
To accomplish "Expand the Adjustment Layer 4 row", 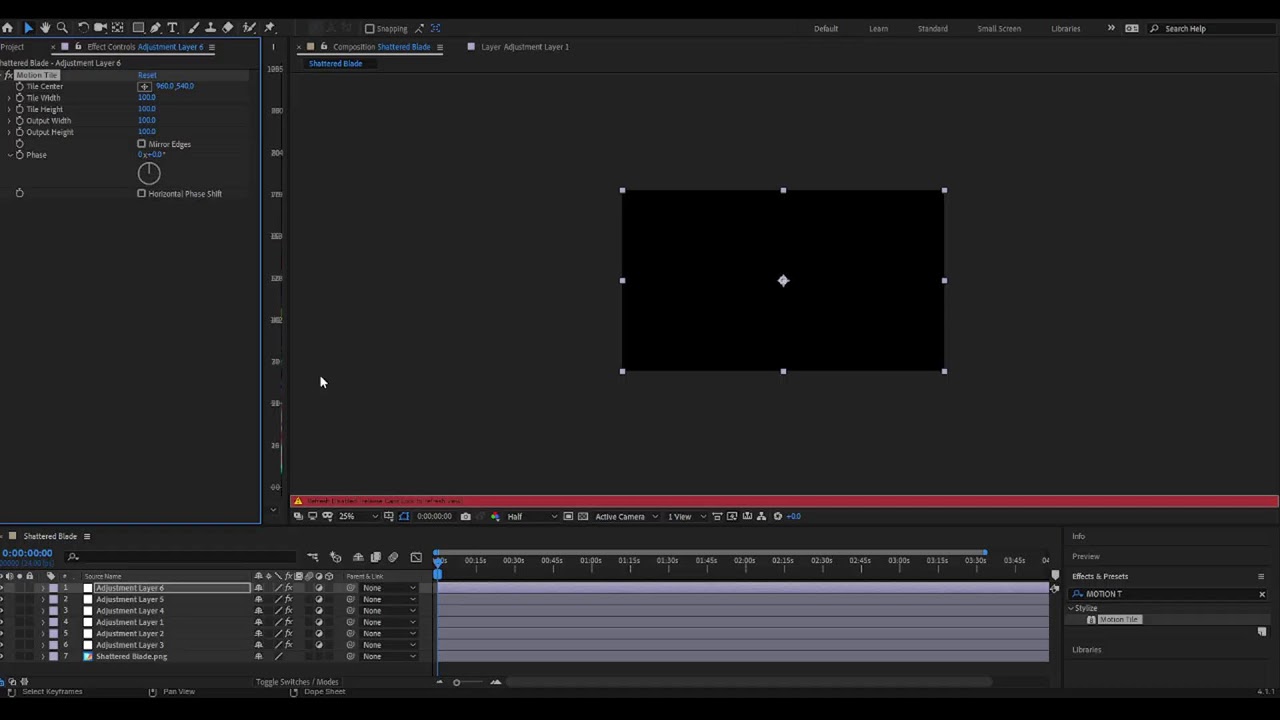I will pos(43,611).
